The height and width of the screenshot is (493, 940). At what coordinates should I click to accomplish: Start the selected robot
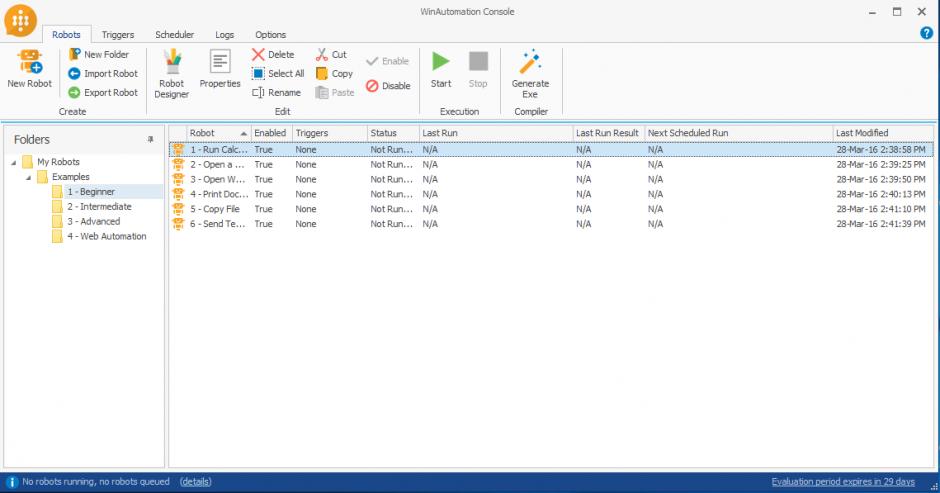441,70
